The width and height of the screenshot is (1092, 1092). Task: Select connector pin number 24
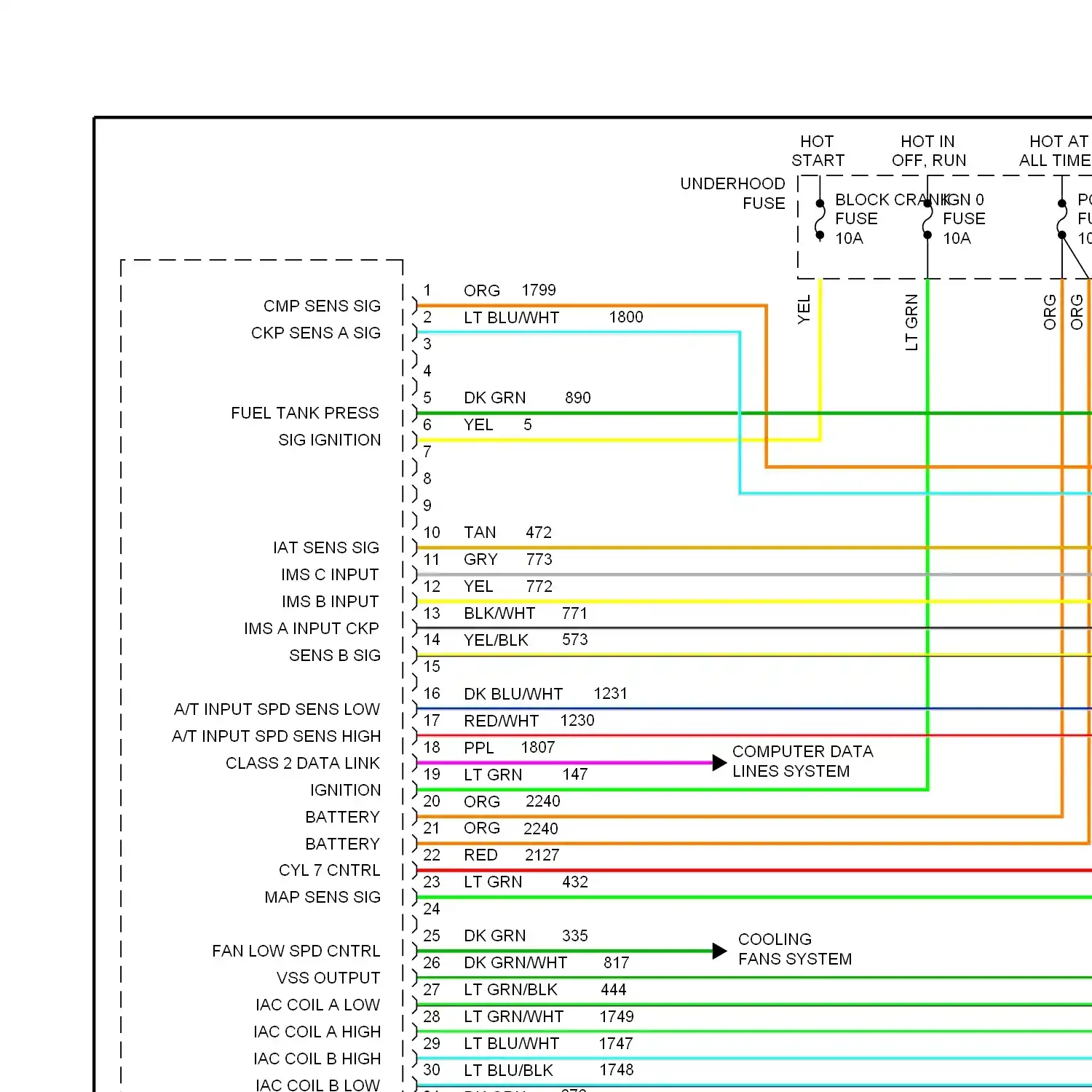tap(432, 909)
